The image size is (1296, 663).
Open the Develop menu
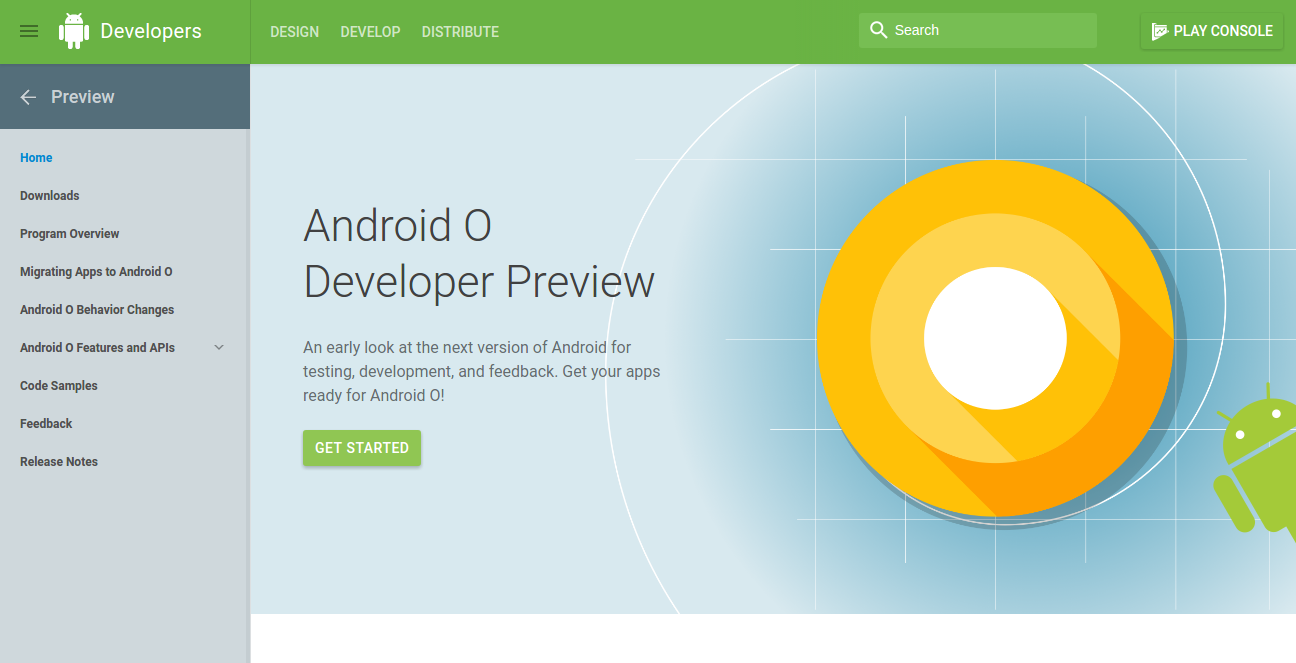(x=370, y=32)
